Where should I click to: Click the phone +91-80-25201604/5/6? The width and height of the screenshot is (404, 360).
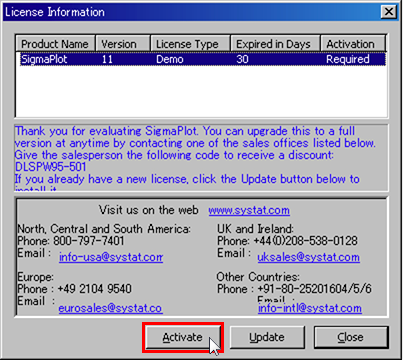[x=314, y=289]
